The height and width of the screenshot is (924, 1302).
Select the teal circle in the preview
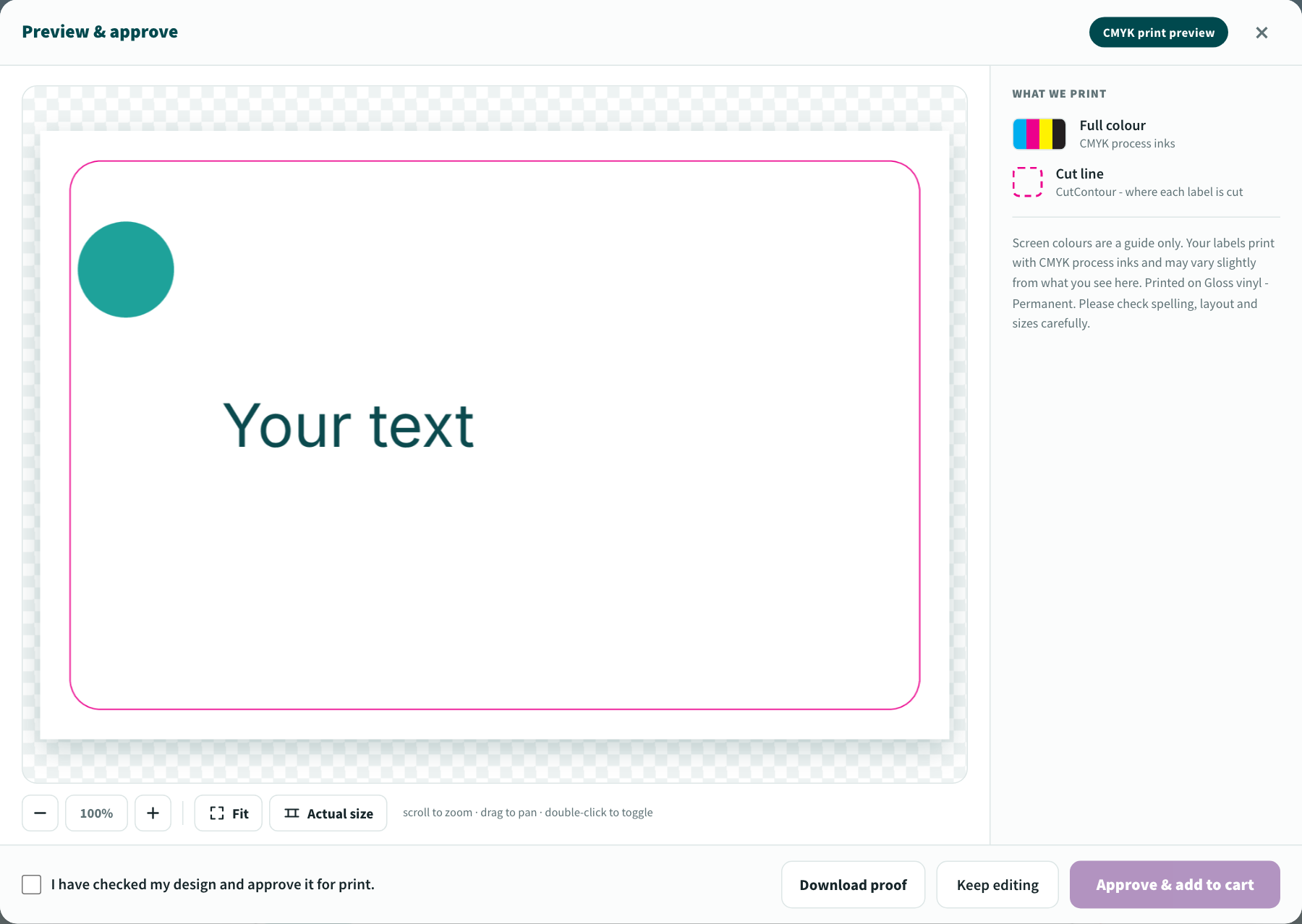(126, 270)
